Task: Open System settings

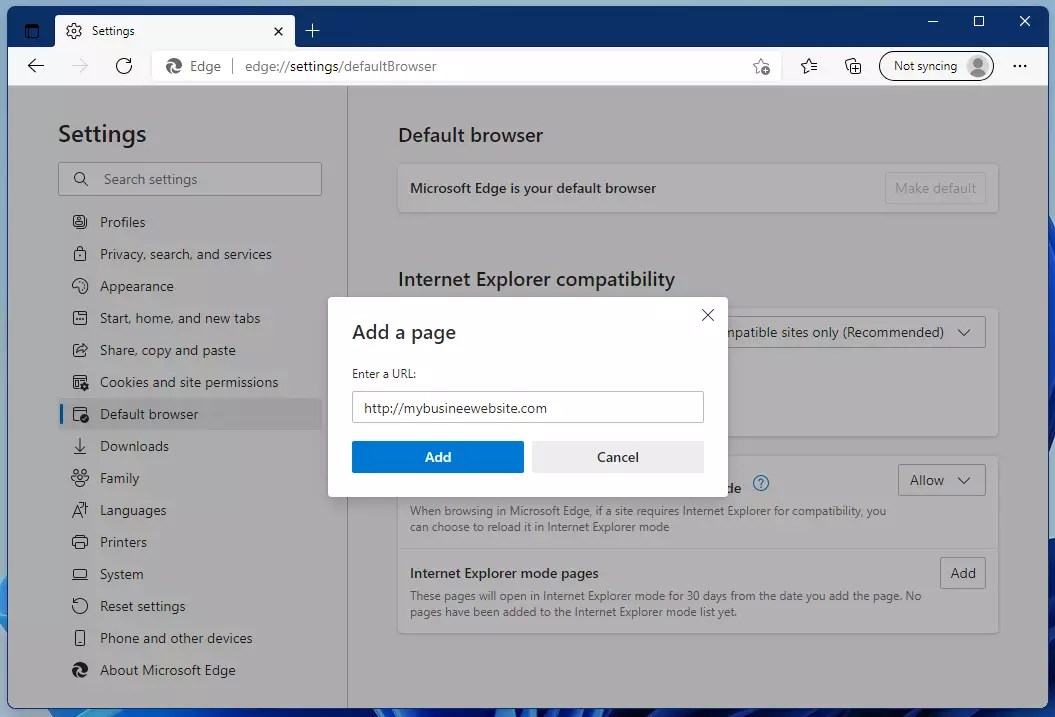Action: pos(190,574)
